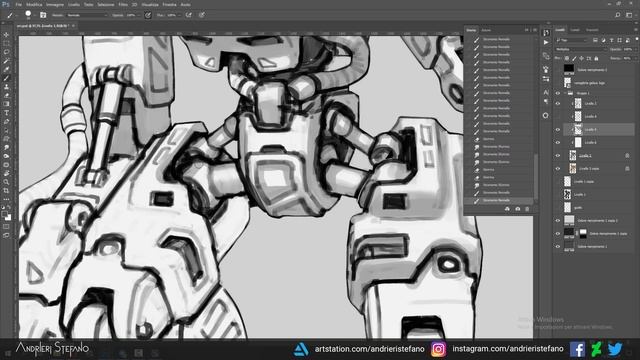Switch to the Canali tab
The width and height of the screenshot is (640, 360).
[575, 30]
